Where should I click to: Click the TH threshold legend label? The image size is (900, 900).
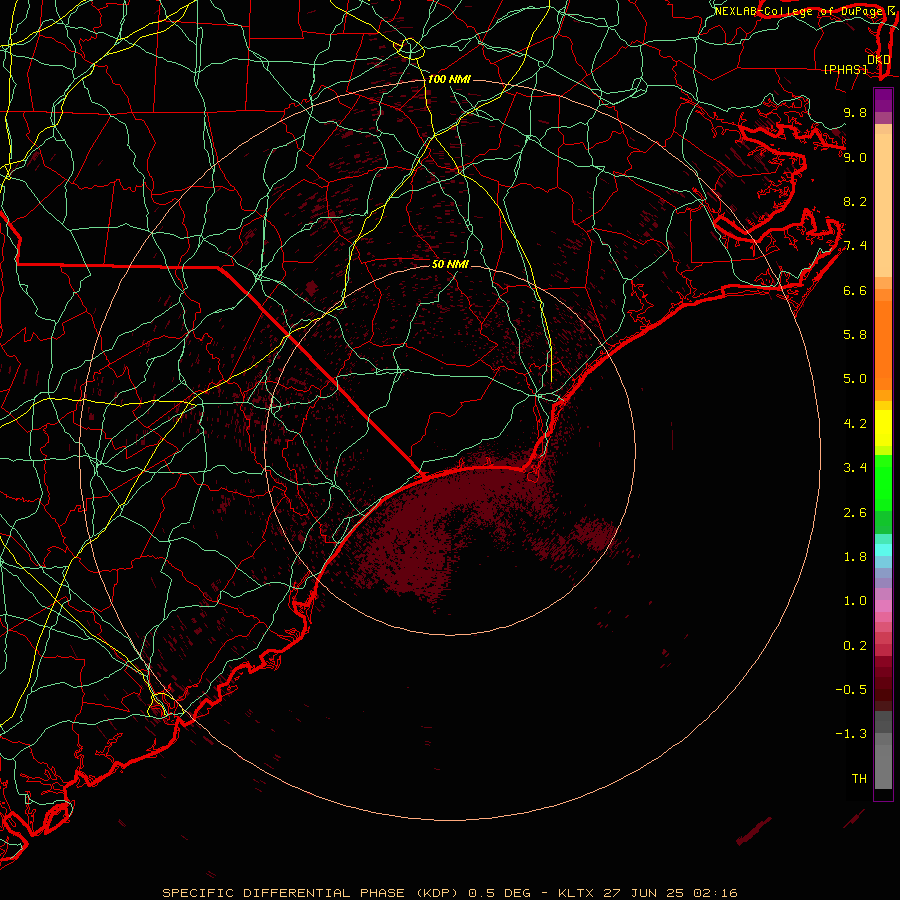pyautogui.click(x=859, y=779)
